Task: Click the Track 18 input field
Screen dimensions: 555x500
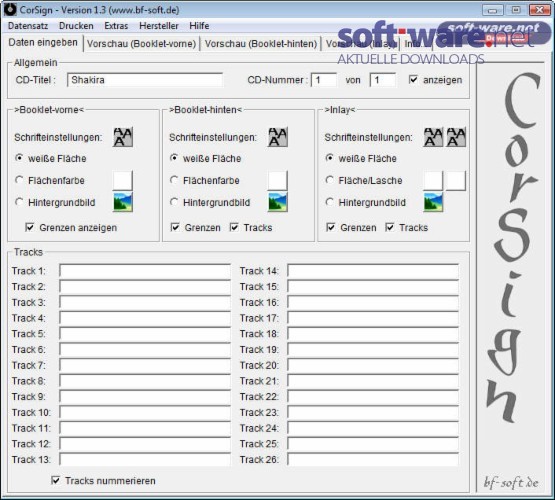Action: (x=373, y=334)
